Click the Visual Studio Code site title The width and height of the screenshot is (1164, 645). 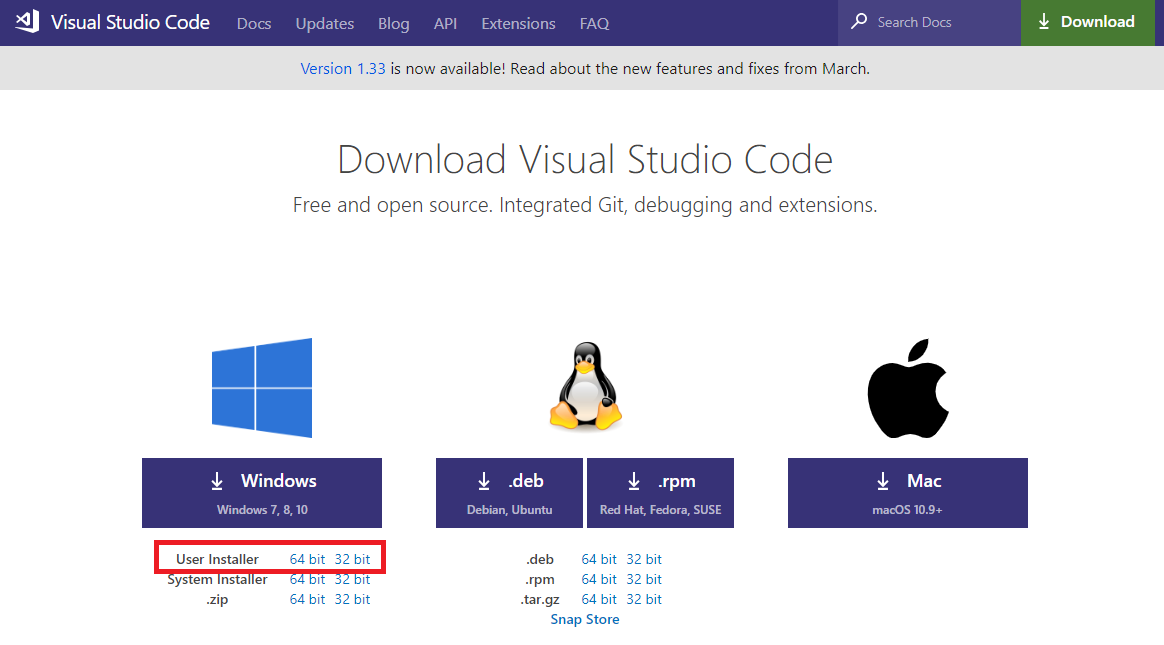click(131, 22)
